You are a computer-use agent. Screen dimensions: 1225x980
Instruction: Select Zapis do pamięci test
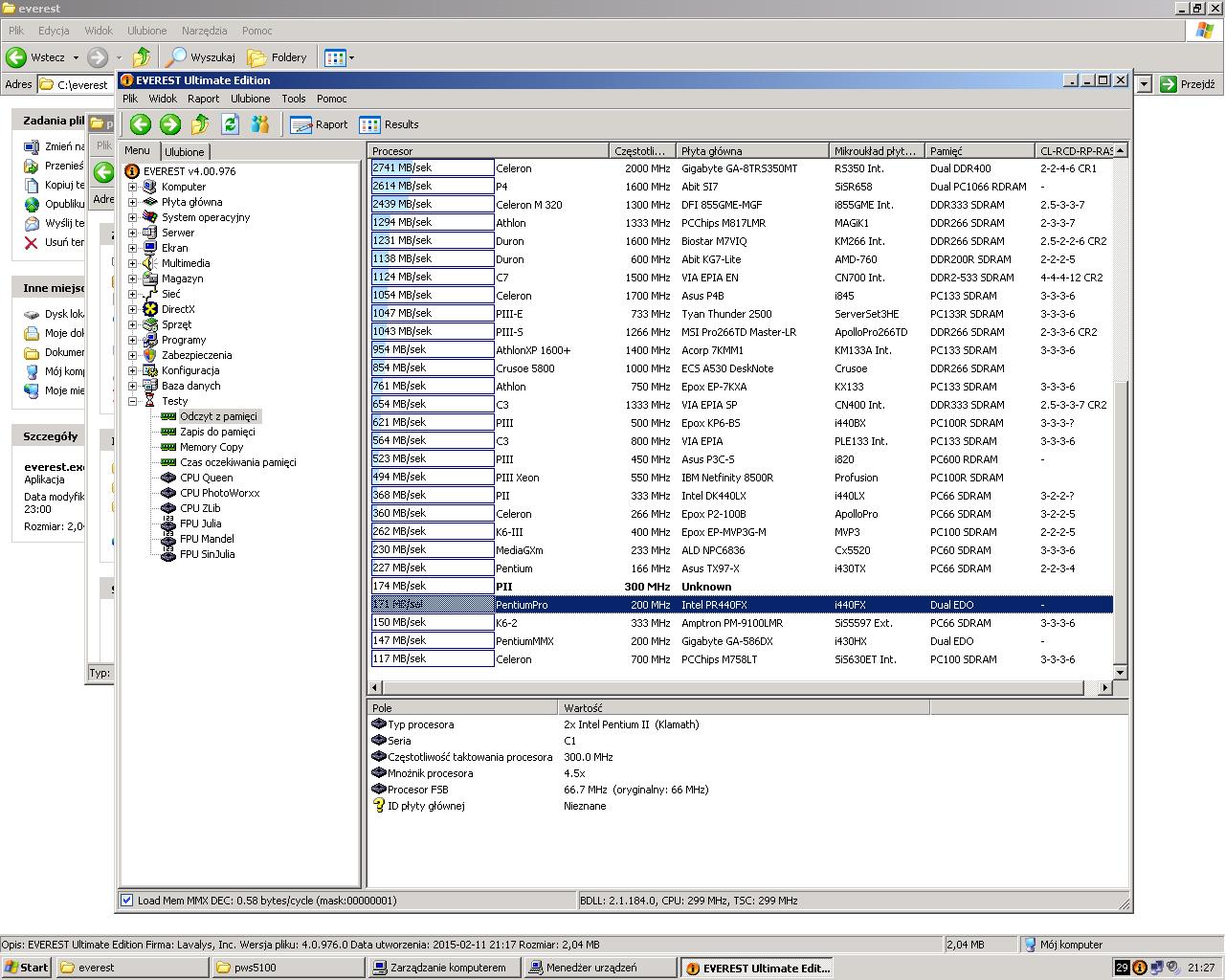pyautogui.click(x=217, y=432)
